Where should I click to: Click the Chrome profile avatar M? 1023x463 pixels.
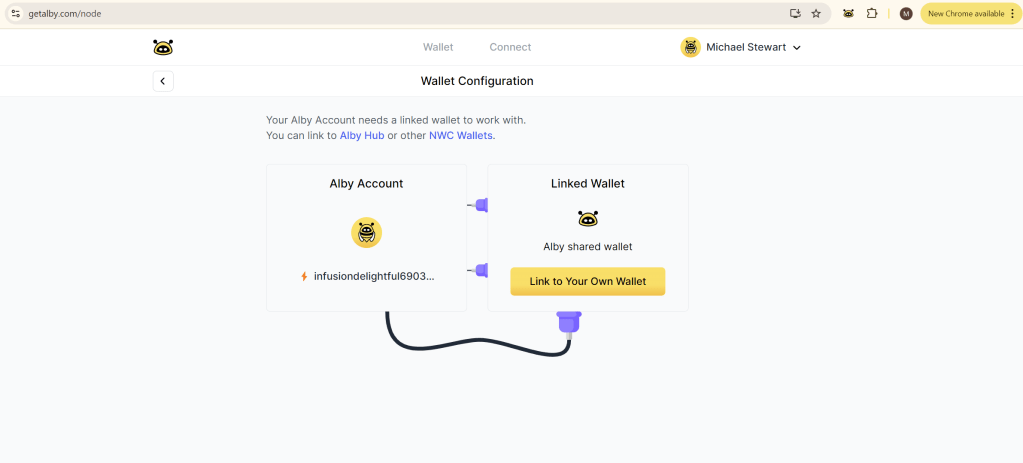906,14
